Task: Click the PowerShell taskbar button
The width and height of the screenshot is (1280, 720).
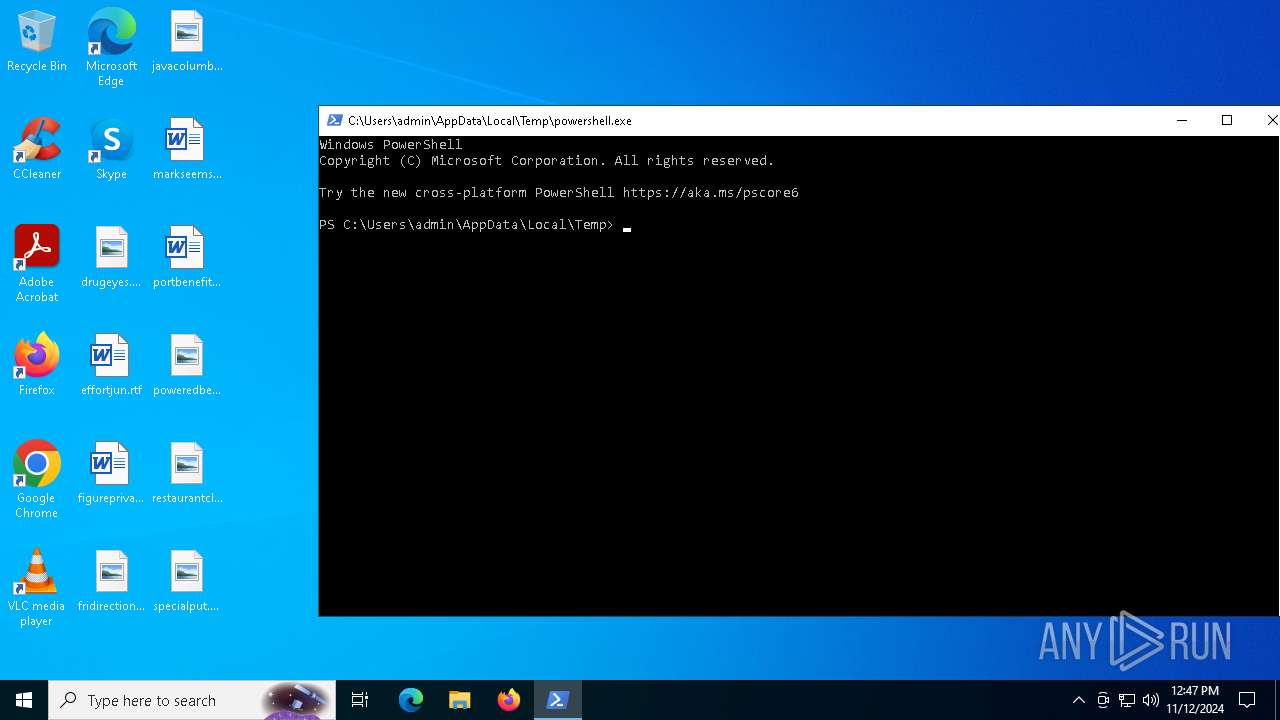Action: tap(558, 700)
